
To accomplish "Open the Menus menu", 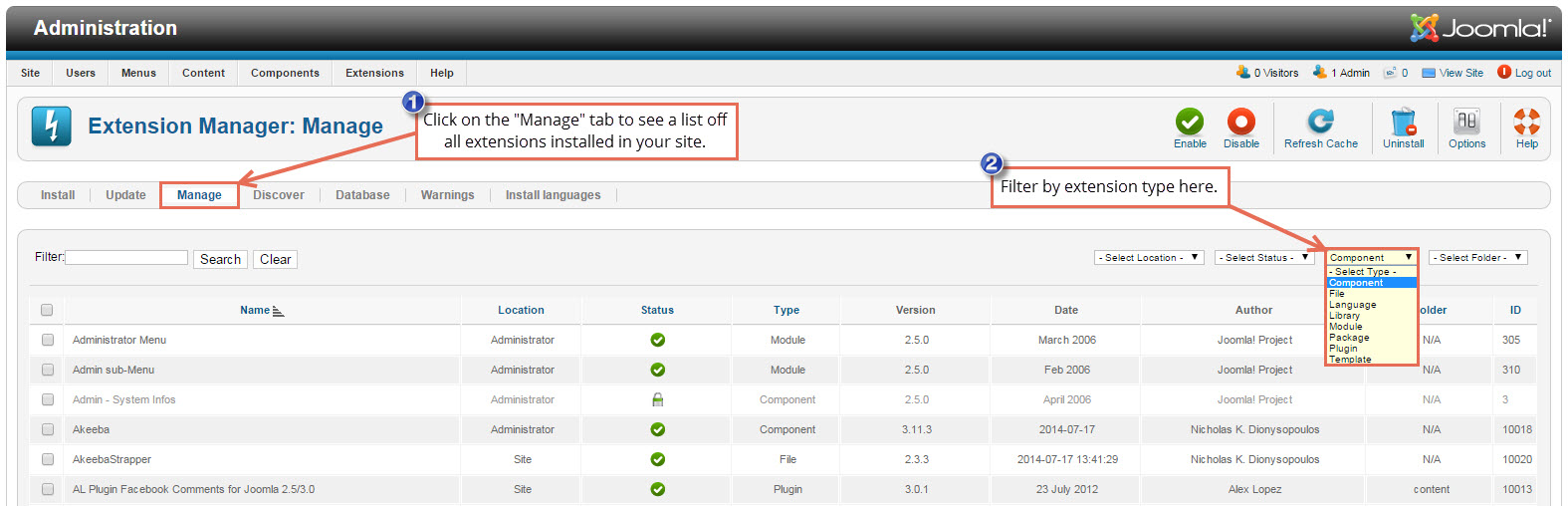I will pos(138,73).
